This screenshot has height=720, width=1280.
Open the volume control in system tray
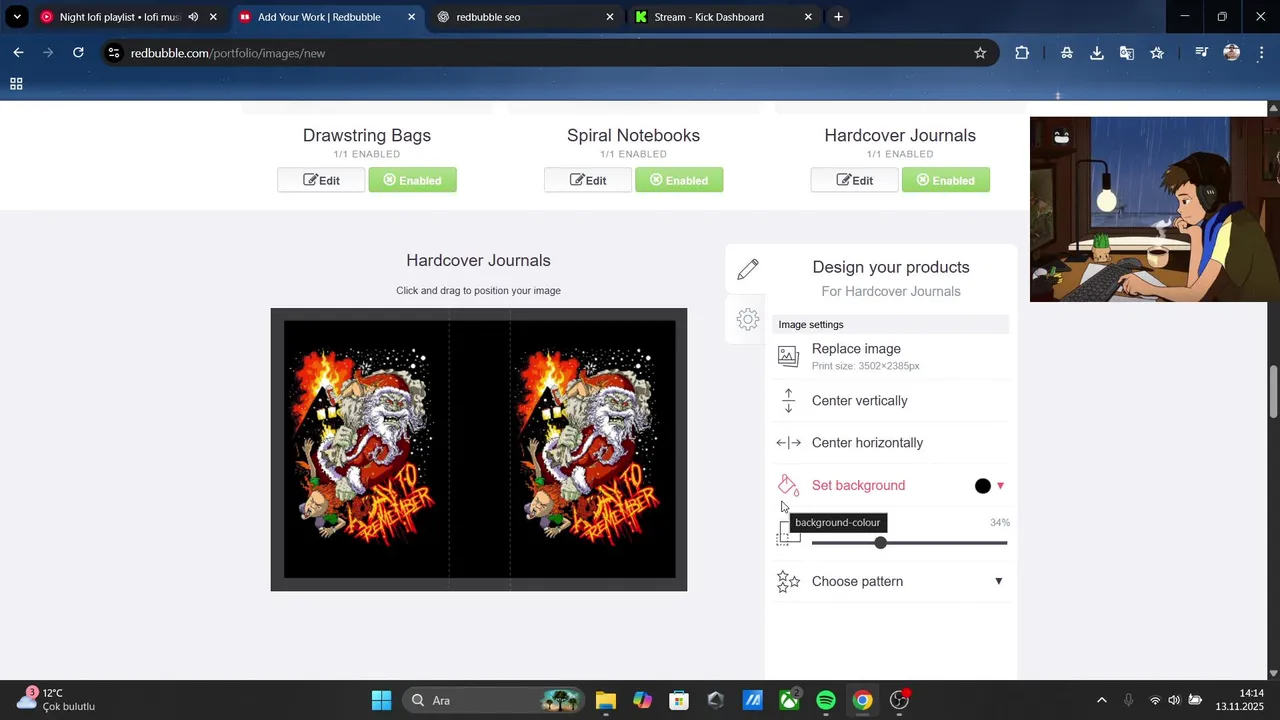point(1174,700)
